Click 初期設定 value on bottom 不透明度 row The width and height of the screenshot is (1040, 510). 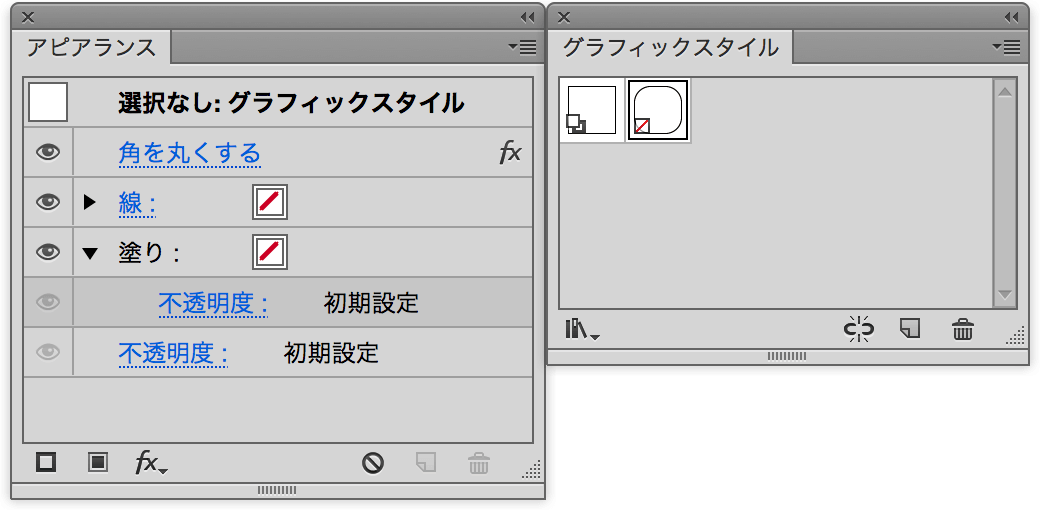[331, 353]
